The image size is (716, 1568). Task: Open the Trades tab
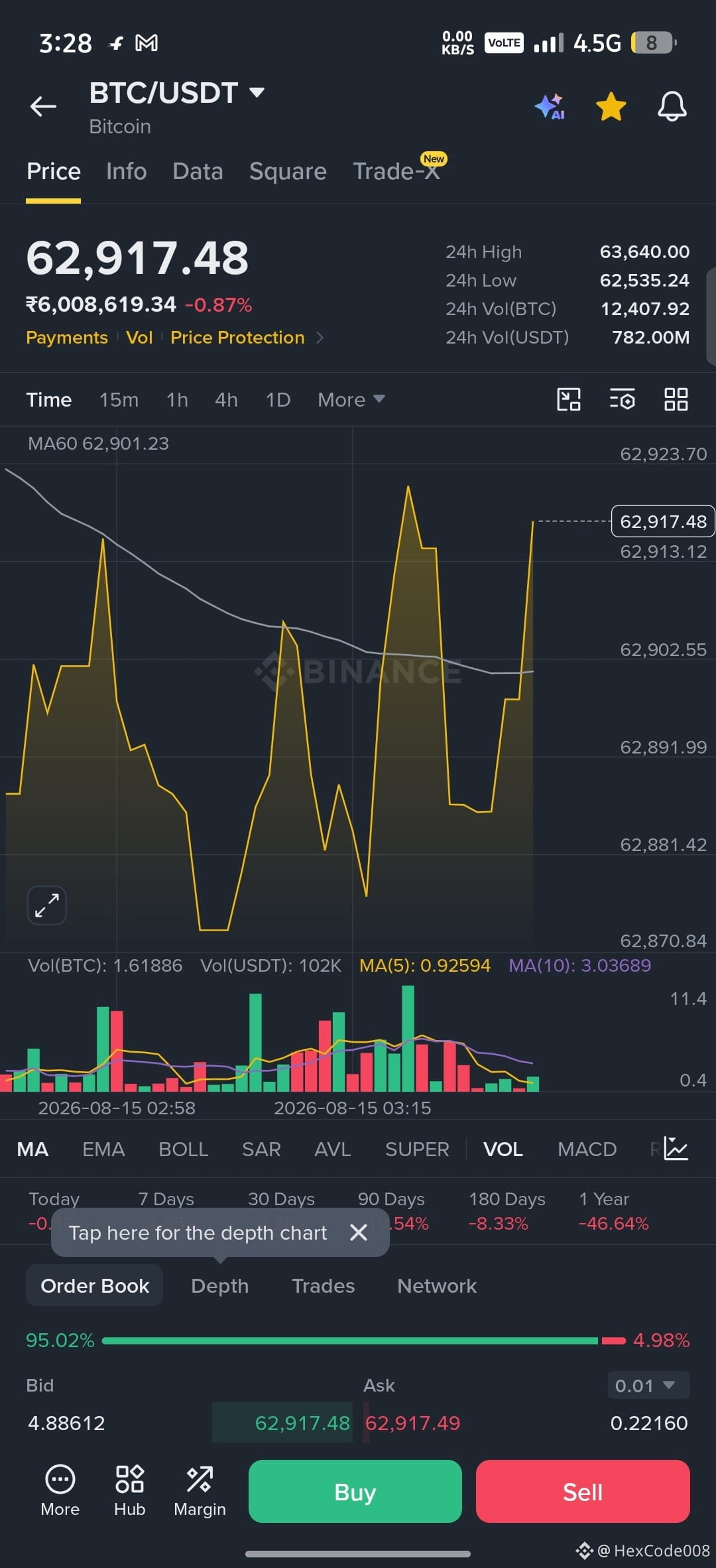tap(324, 1285)
